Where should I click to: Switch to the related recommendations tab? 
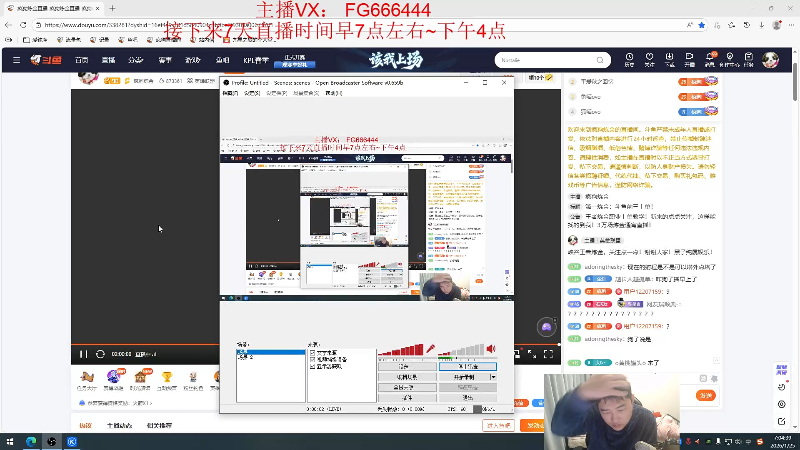[x=159, y=426]
